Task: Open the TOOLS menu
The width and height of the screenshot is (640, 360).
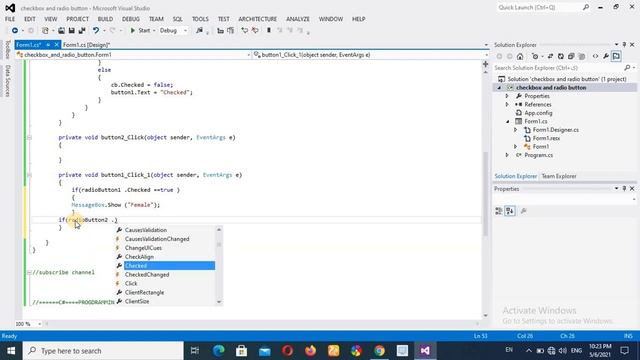Action: click(200, 19)
